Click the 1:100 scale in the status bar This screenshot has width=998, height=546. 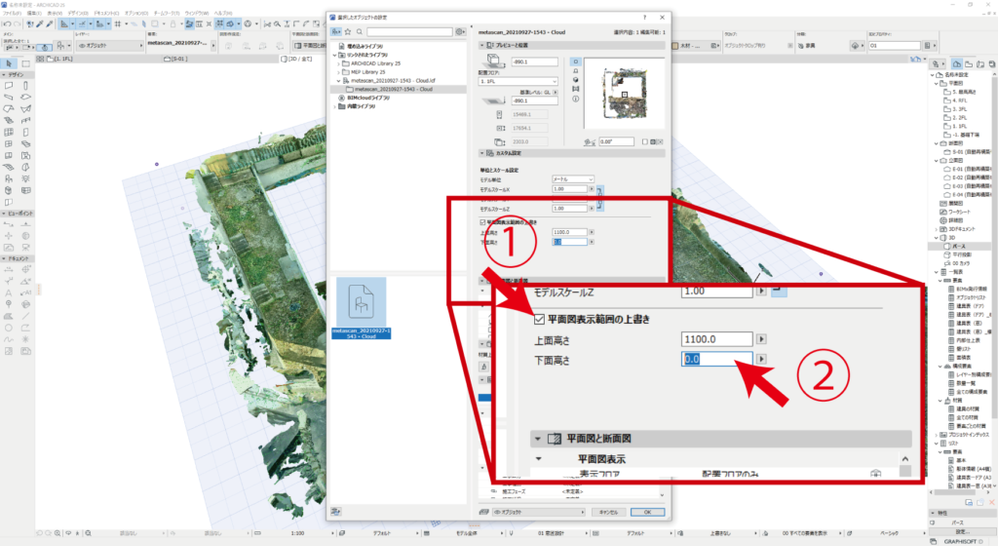297,533
